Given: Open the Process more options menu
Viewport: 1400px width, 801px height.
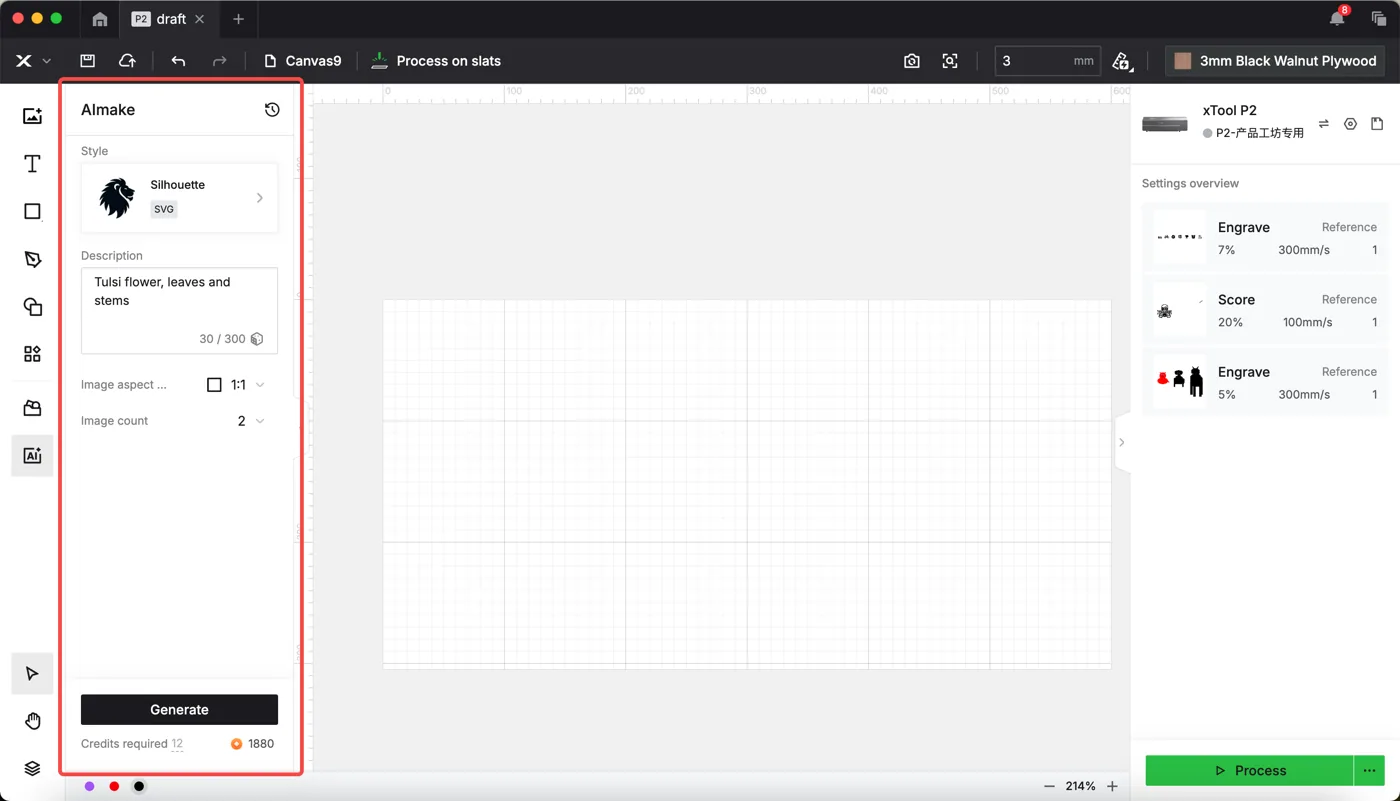Looking at the screenshot, I should 1369,771.
